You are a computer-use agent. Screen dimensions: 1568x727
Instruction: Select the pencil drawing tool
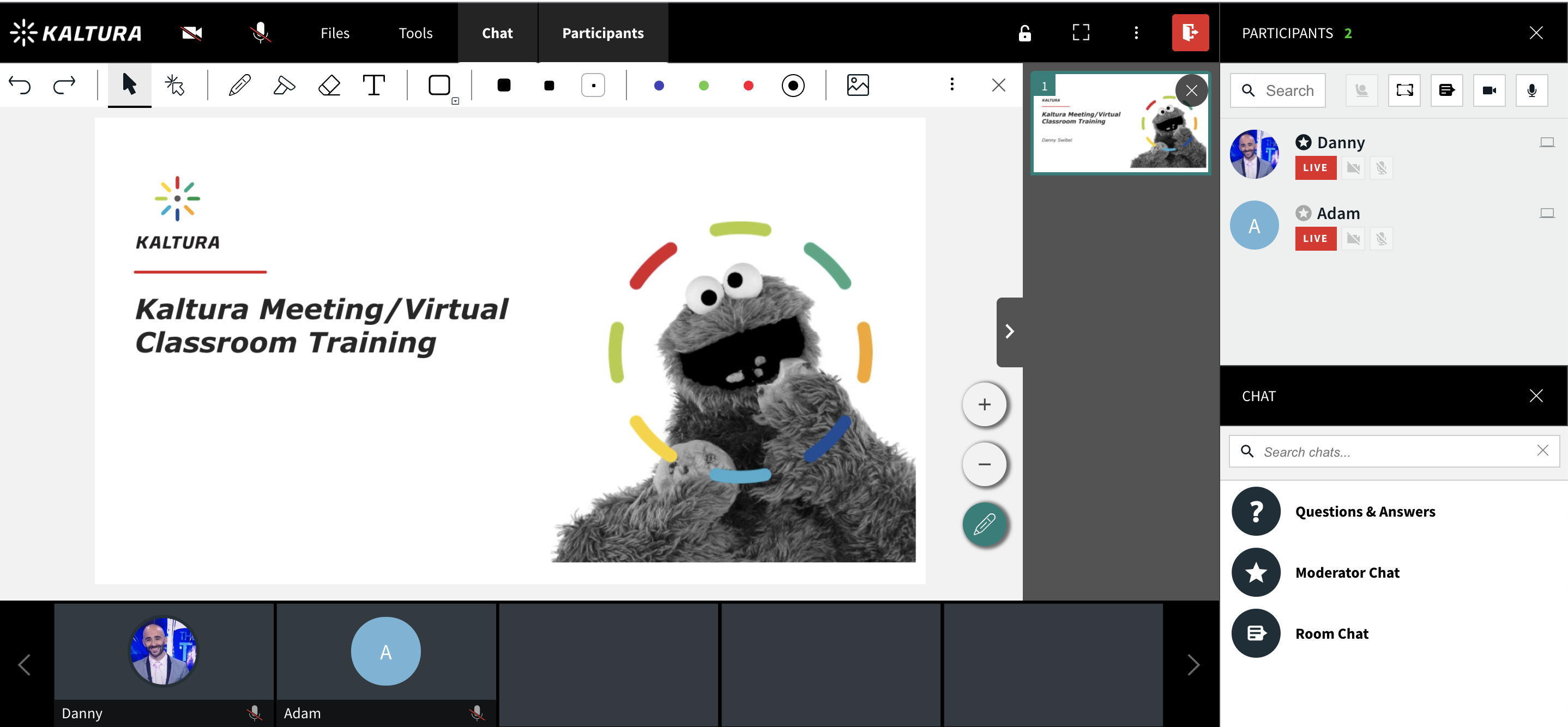239,85
